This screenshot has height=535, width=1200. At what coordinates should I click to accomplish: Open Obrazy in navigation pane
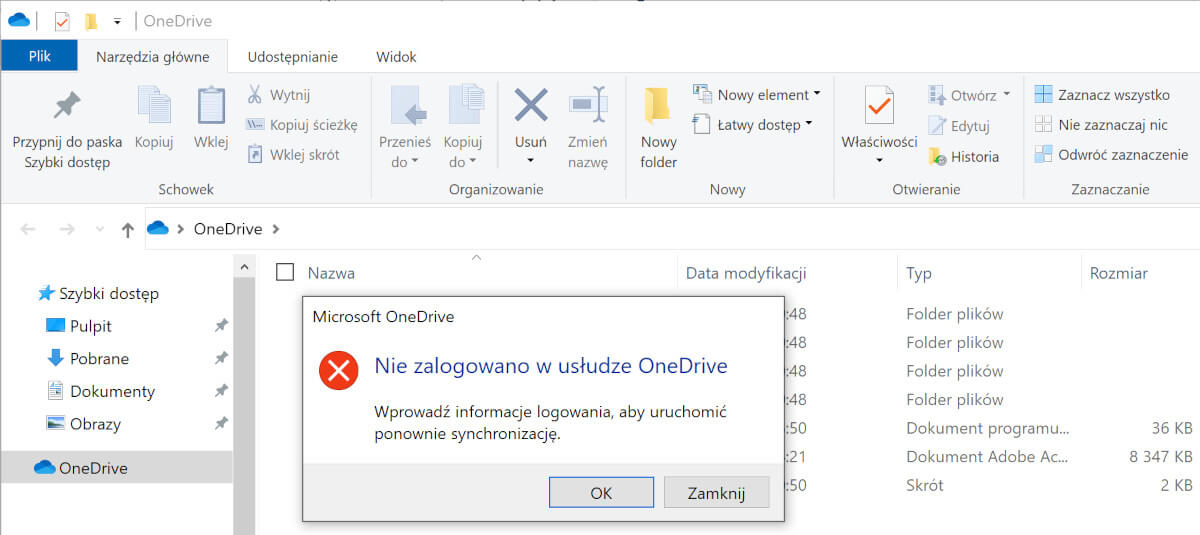[x=83, y=424]
